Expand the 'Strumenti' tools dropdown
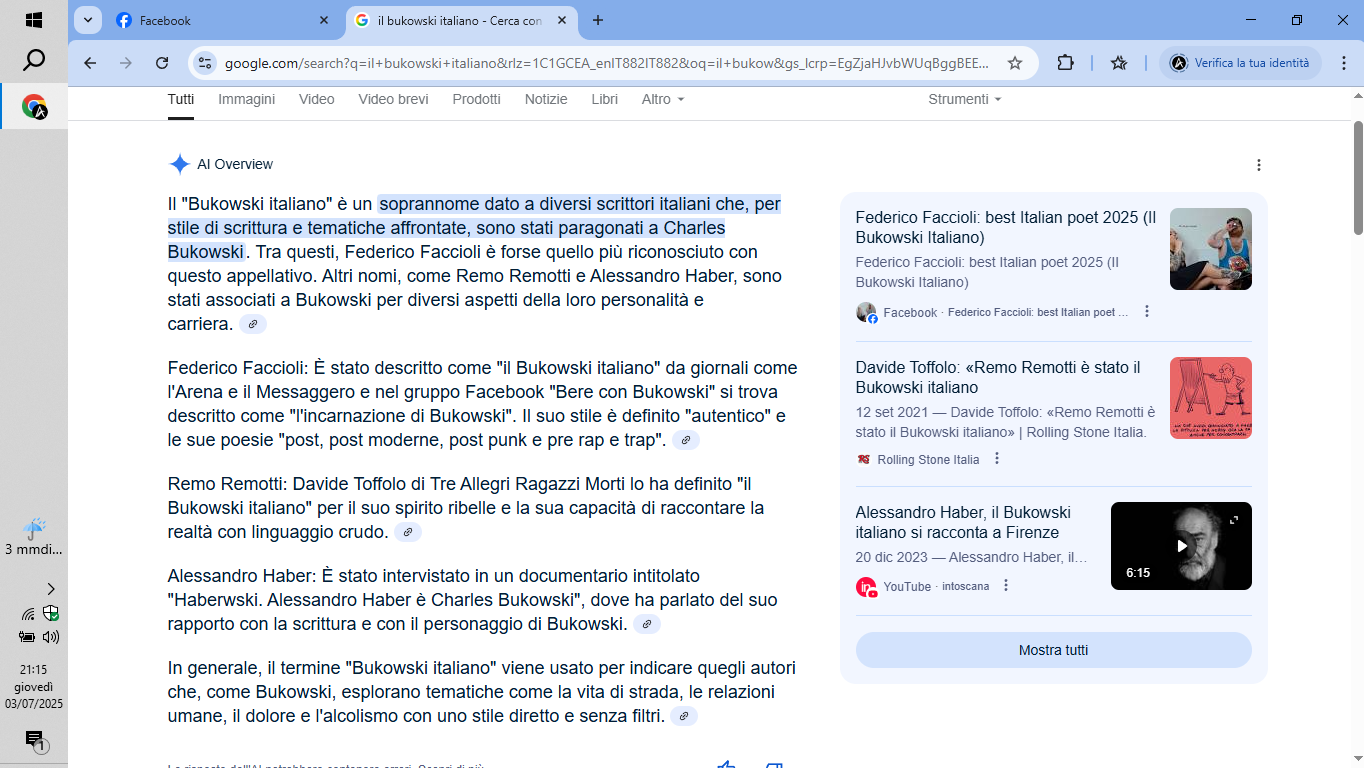 tap(964, 99)
